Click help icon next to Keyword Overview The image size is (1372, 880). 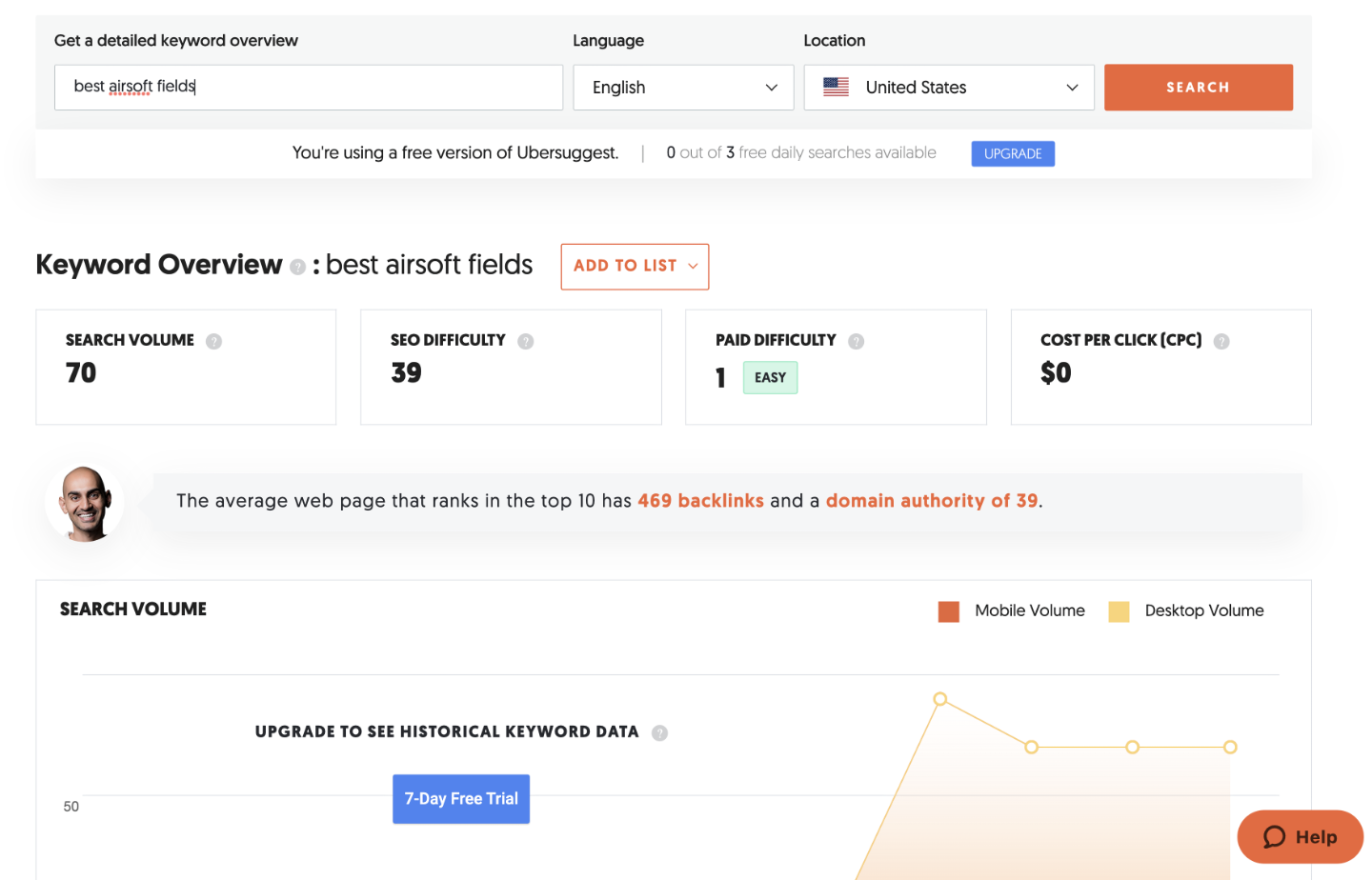click(x=297, y=268)
